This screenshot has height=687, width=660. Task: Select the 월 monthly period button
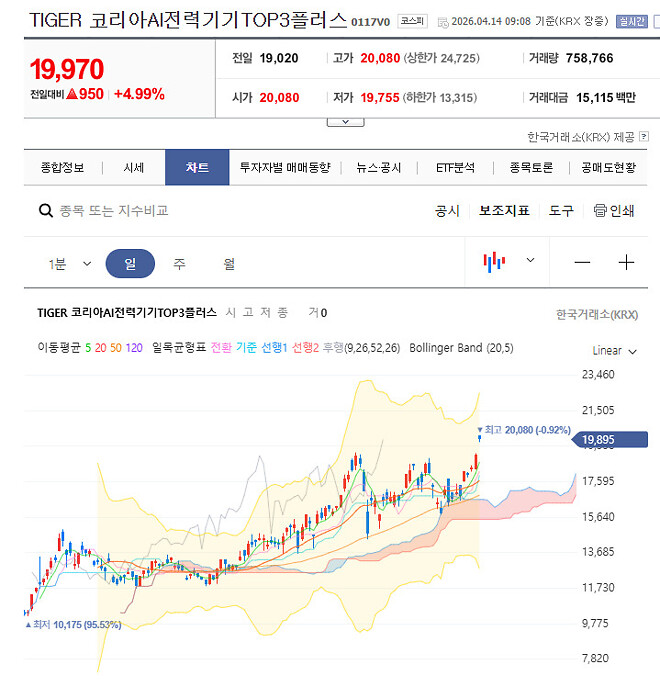tap(229, 263)
